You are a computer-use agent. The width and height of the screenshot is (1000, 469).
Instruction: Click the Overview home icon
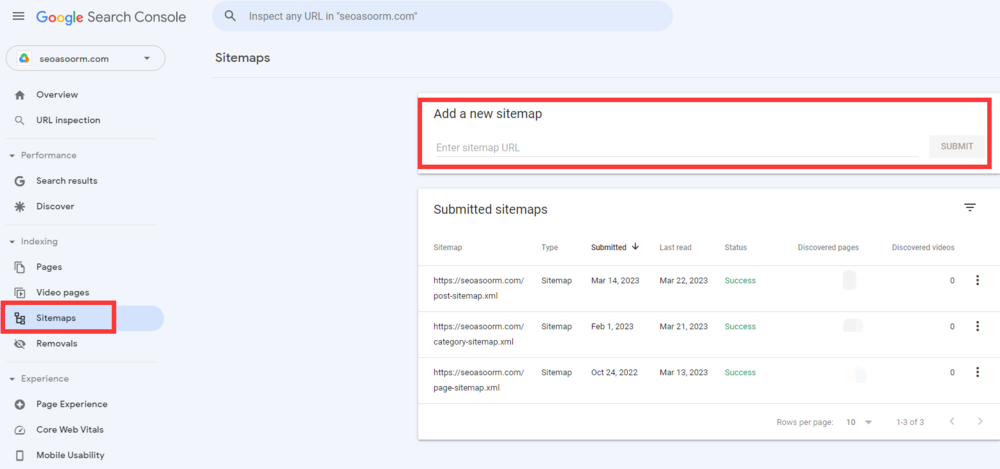pos(20,95)
